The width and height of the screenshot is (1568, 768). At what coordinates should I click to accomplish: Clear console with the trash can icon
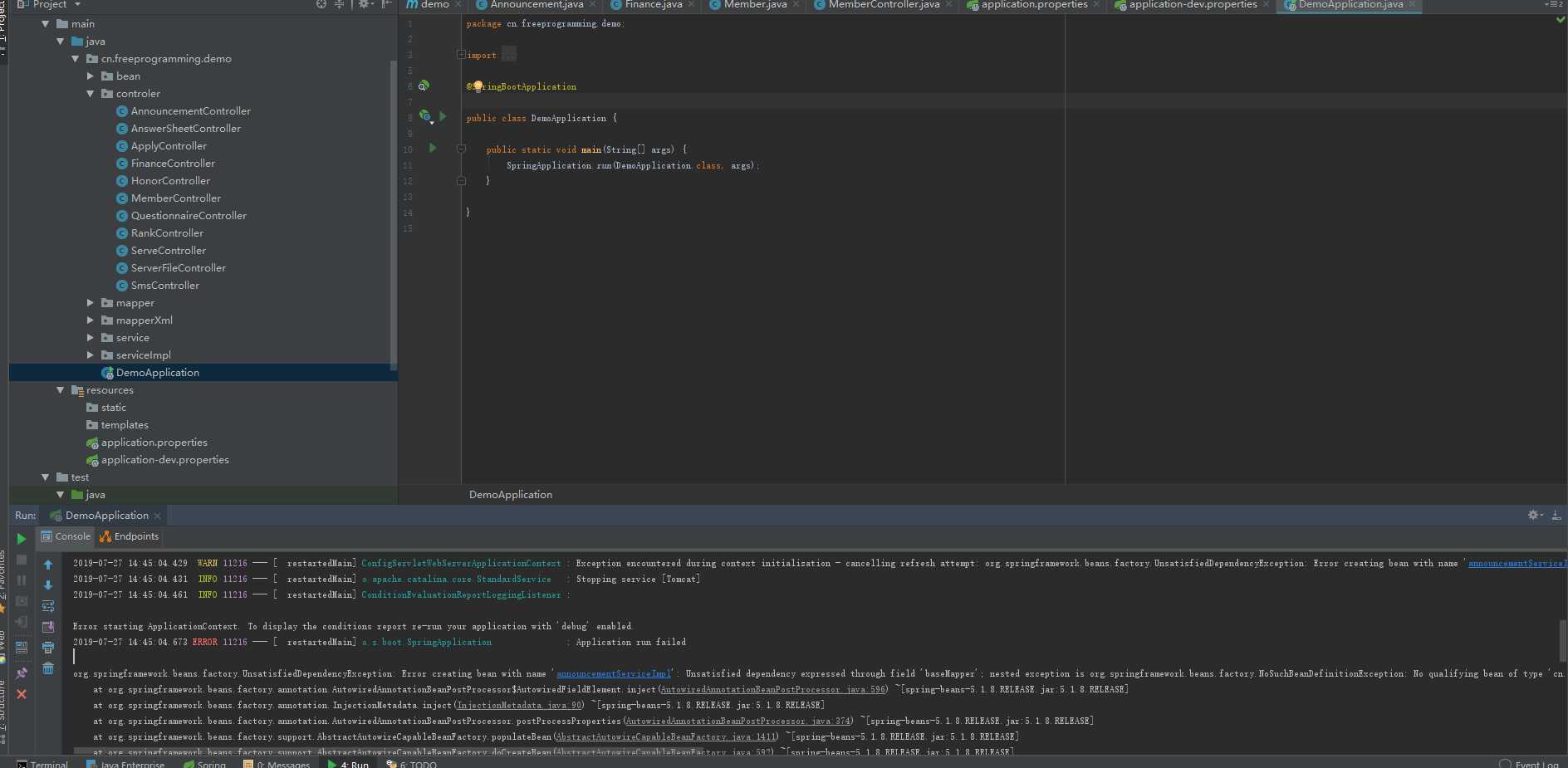point(48,668)
